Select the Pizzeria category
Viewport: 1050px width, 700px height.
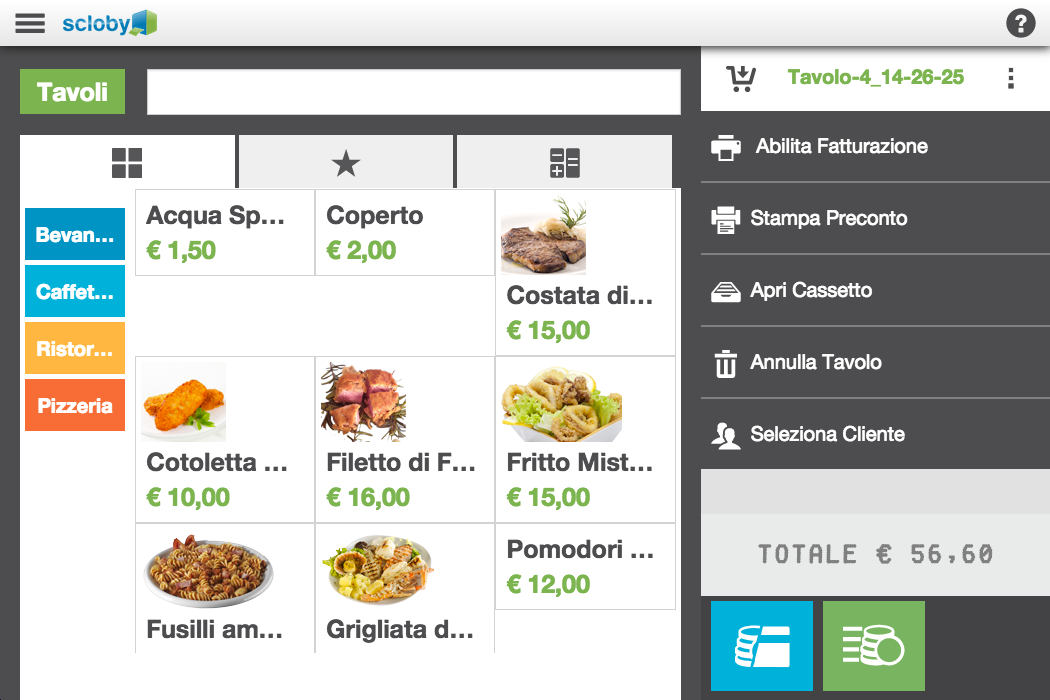[x=75, y=406]
